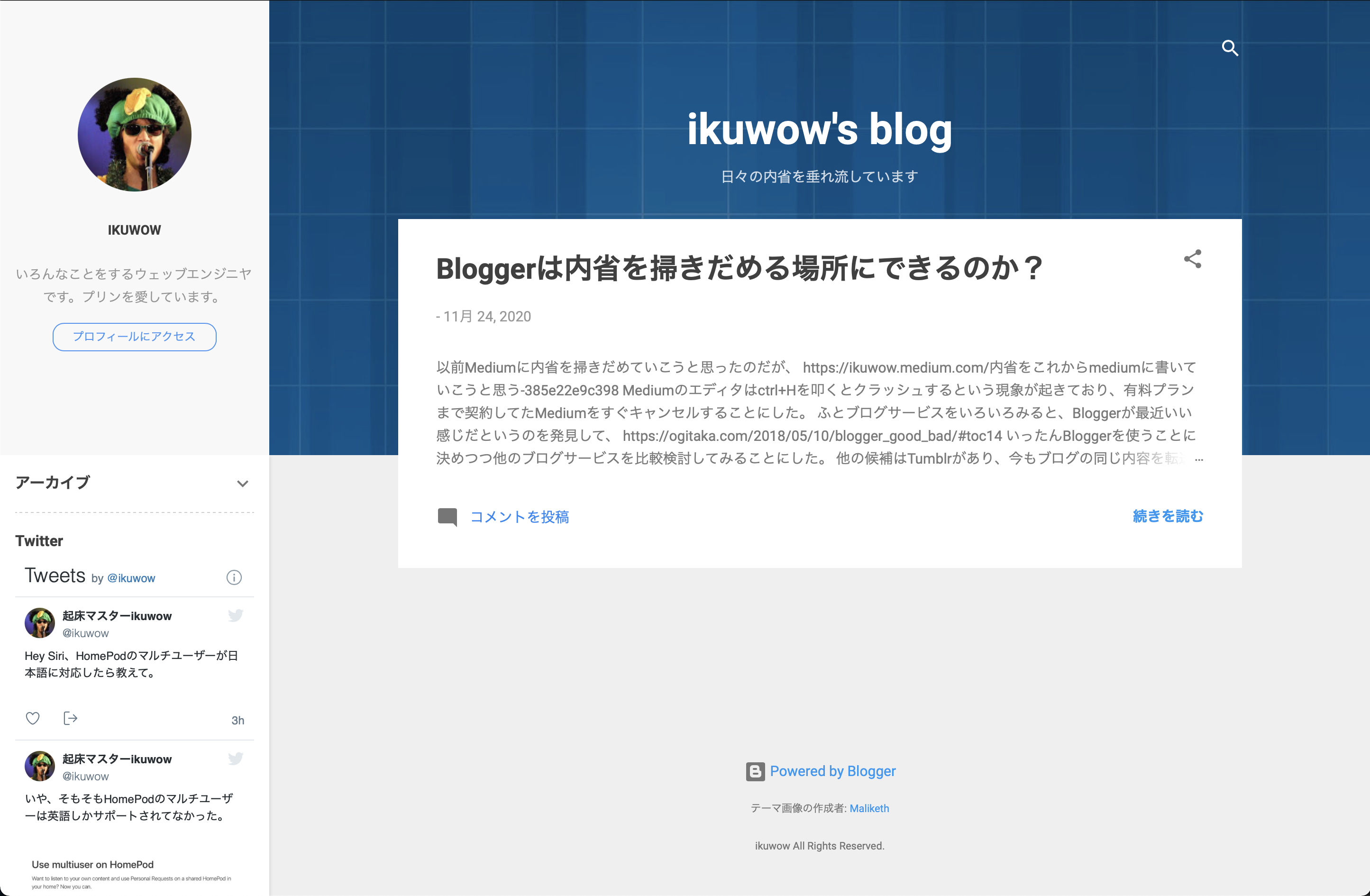The height and width of the screenshot is (896, 1370).
Task: Click the Powered by Blogger link
Action: click(832, 771)
